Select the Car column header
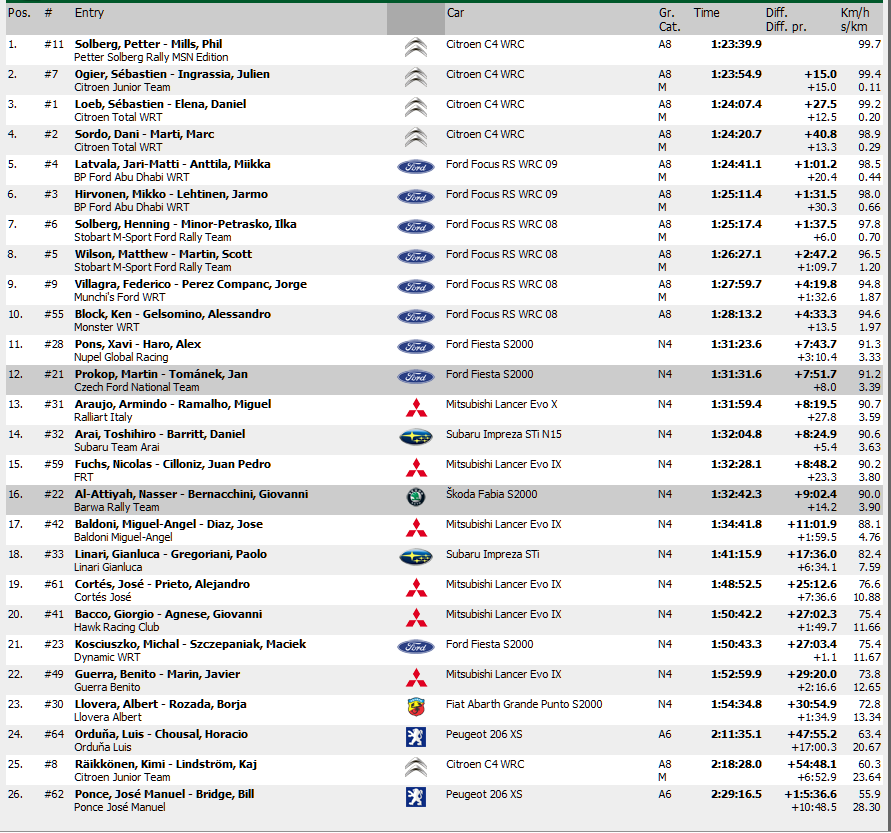 coord(455,13)
